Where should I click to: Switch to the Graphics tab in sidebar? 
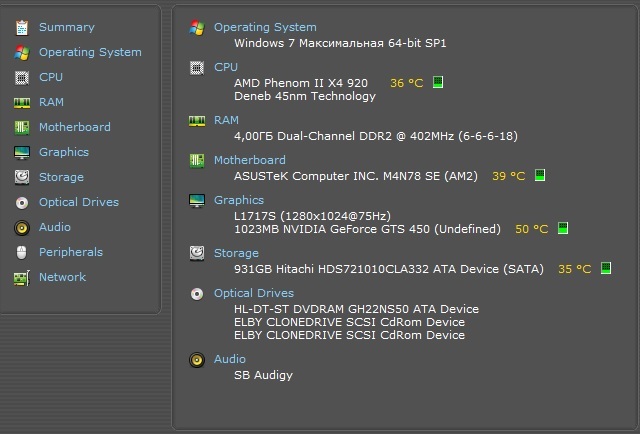tap(63, 152)
